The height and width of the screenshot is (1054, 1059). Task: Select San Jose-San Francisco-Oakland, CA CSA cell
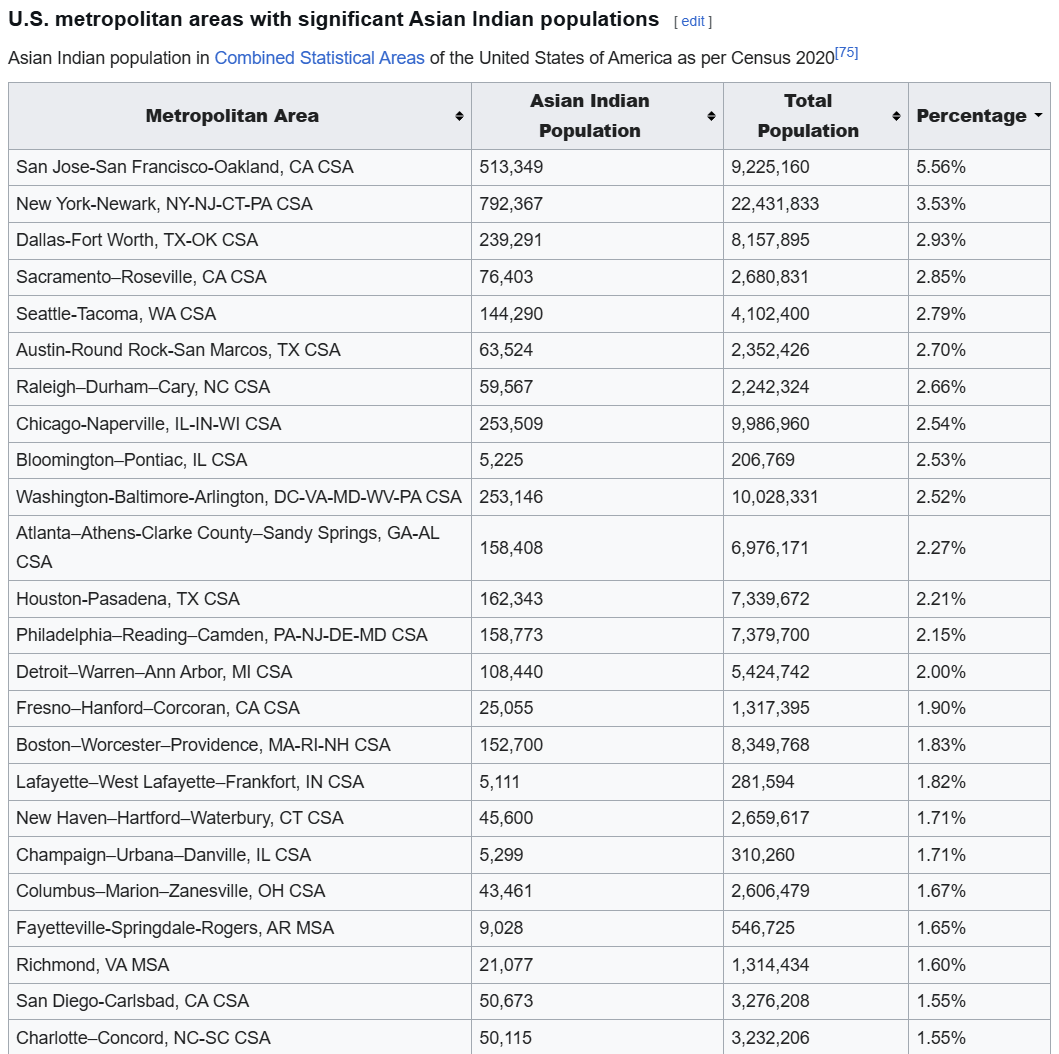click(240, 167)
